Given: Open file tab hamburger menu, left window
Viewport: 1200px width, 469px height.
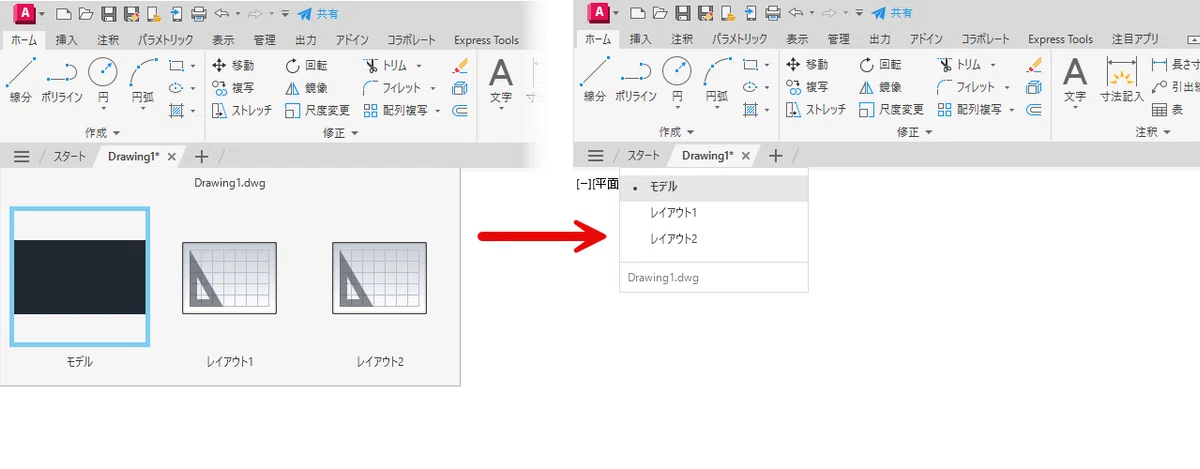Looking at the screenshot, I should (21, 156).
